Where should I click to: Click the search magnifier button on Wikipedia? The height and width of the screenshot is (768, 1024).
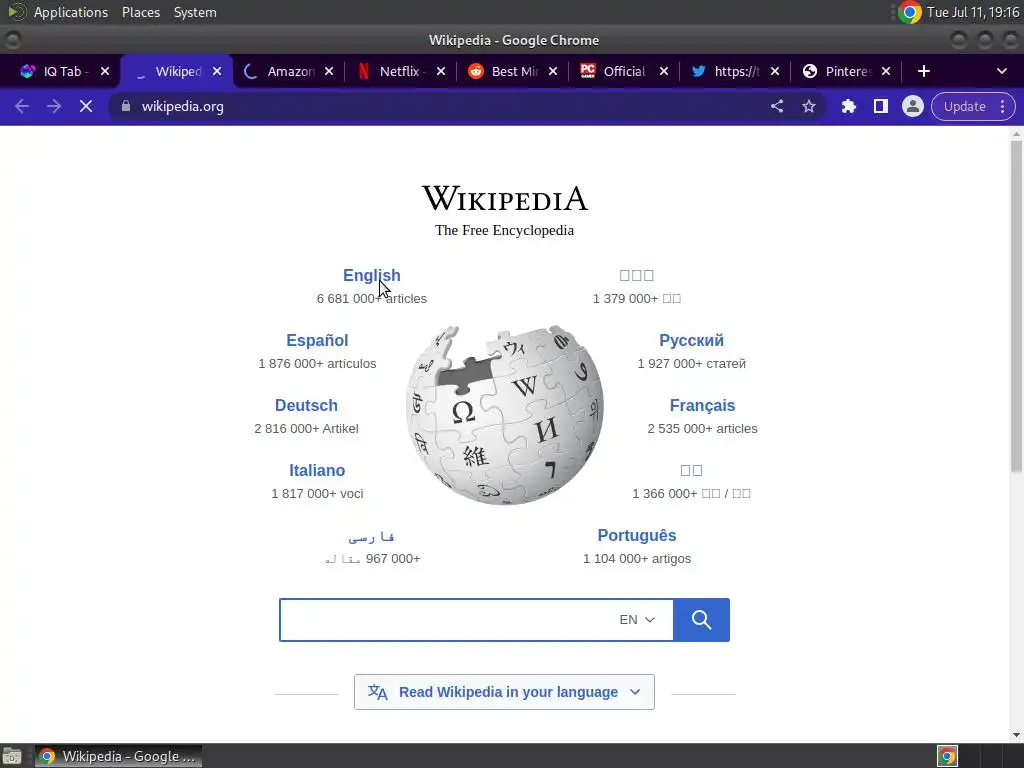tap(701, 620)
